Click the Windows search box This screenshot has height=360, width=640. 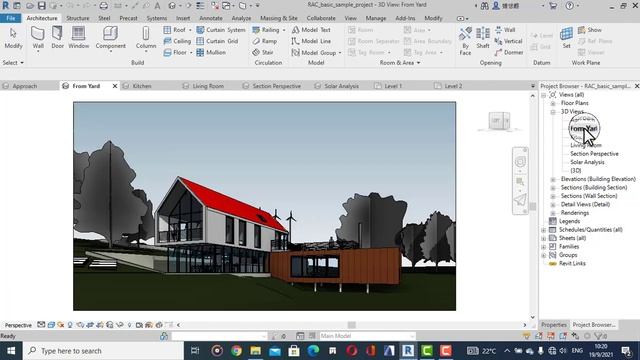click(x=103, y=351)
